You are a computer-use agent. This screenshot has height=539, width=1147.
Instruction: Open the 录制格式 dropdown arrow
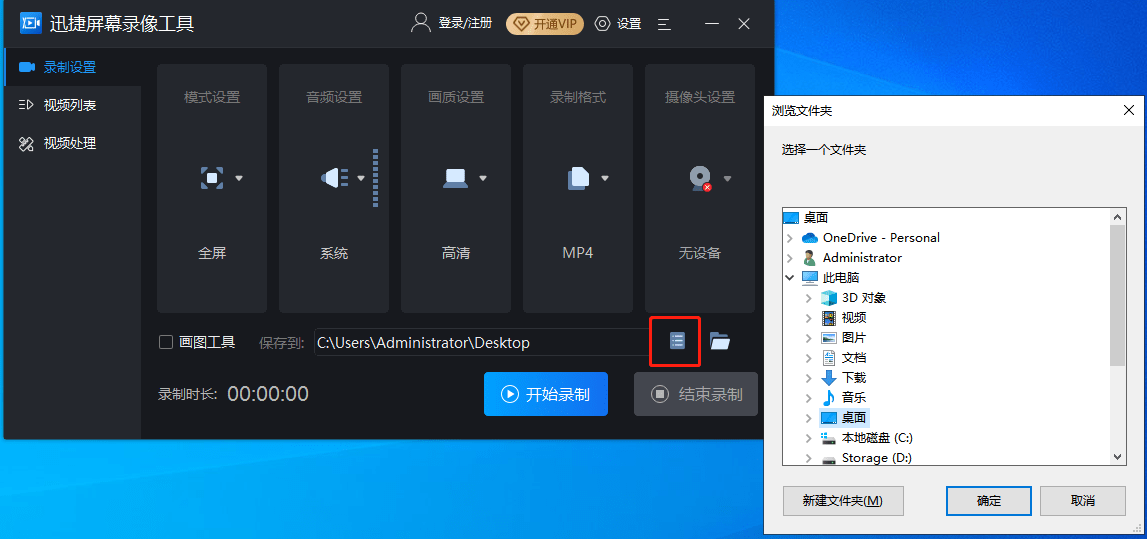point(605,178)
